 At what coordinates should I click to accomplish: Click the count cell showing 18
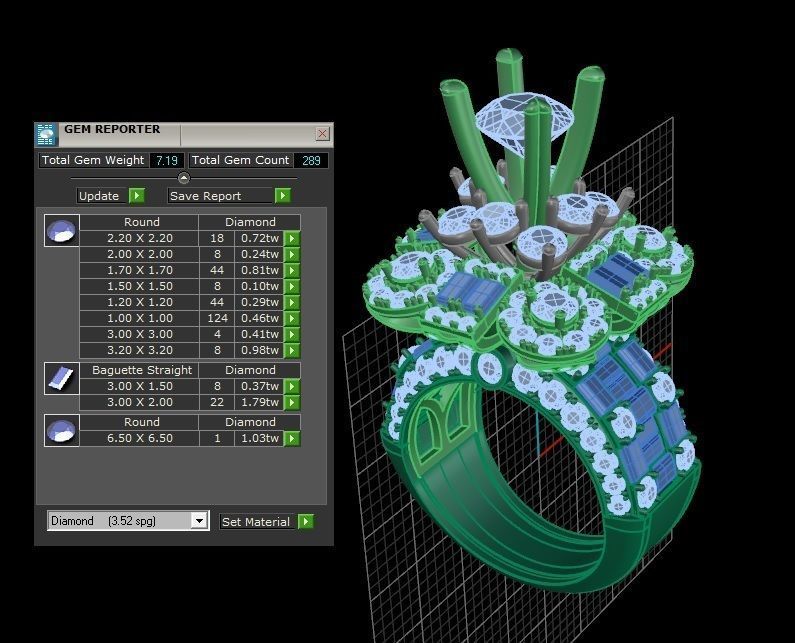coord(217,238)
